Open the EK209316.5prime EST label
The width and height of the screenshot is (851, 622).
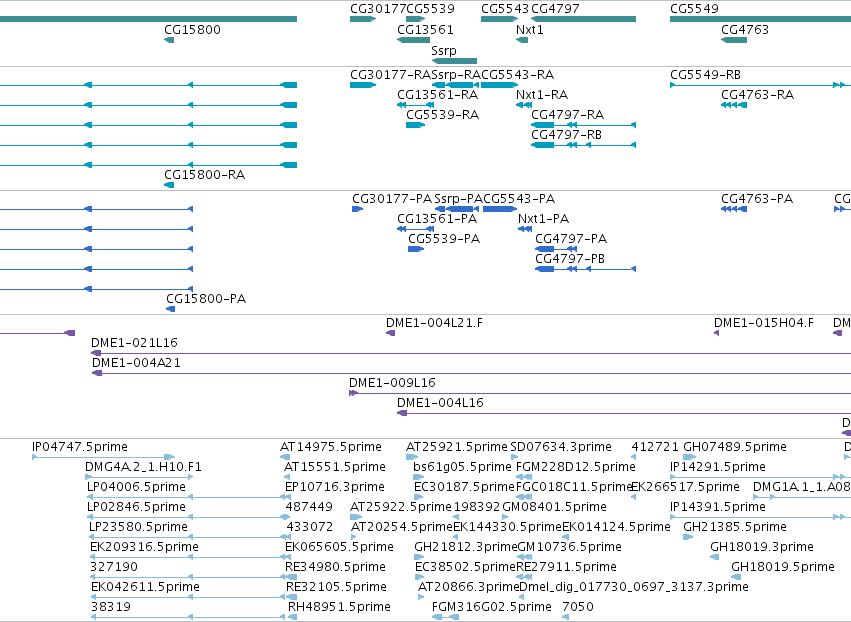144,548
